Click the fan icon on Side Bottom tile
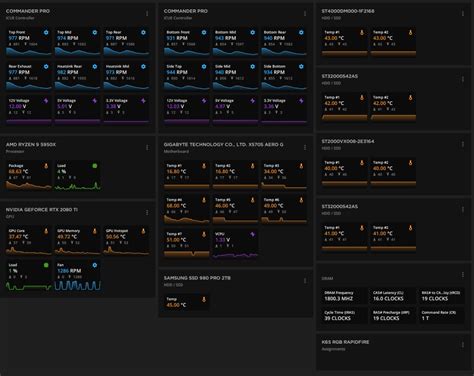 301,66
